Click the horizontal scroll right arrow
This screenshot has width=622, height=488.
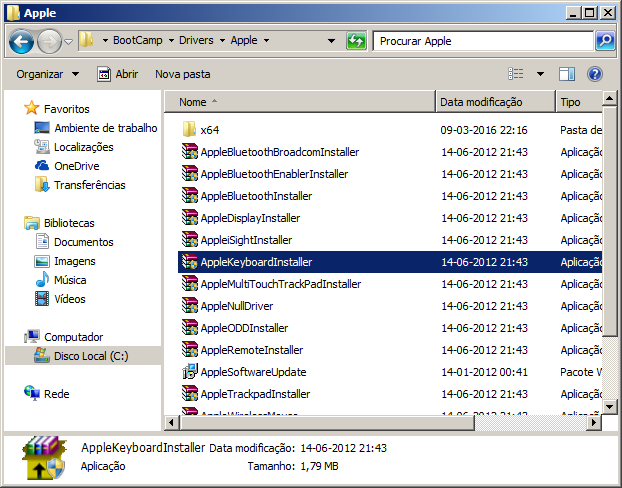pos(594,423)
